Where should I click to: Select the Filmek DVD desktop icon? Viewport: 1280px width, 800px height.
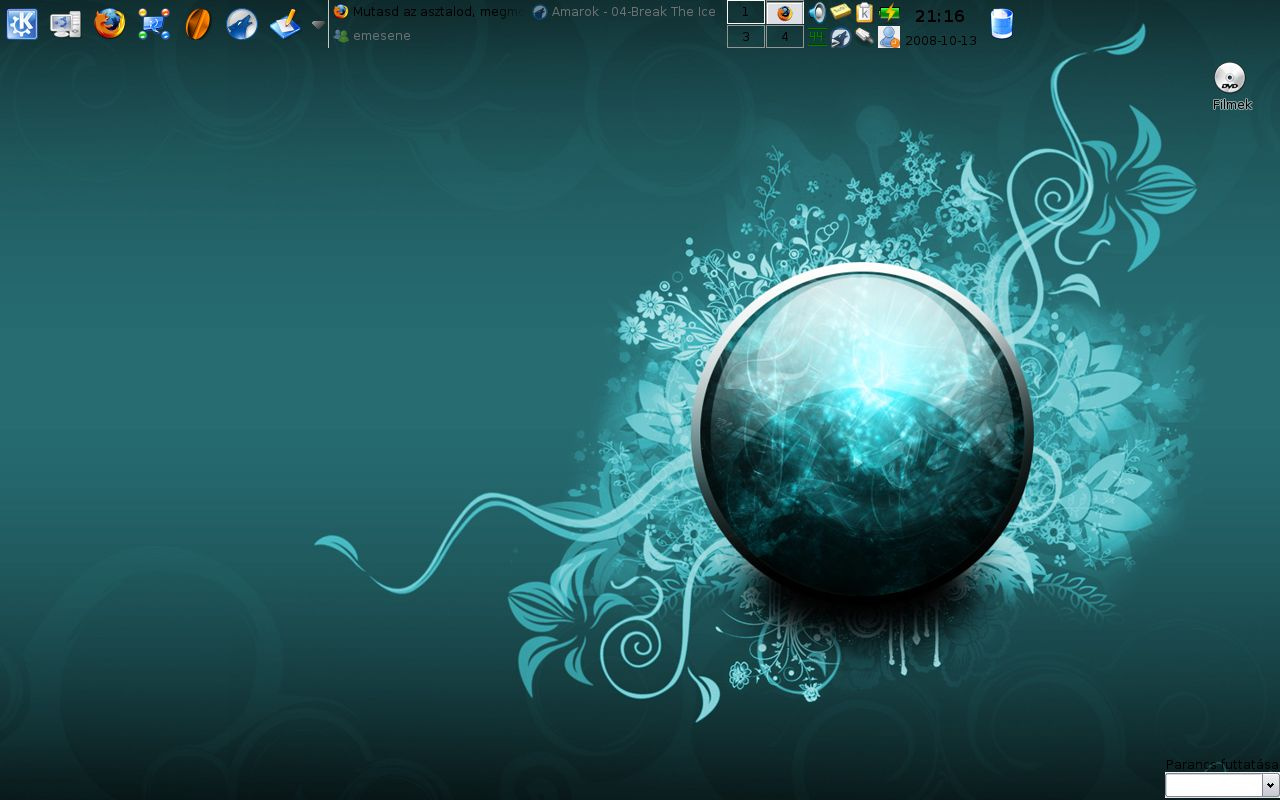pyautogui.click(x=1231, y=86)
